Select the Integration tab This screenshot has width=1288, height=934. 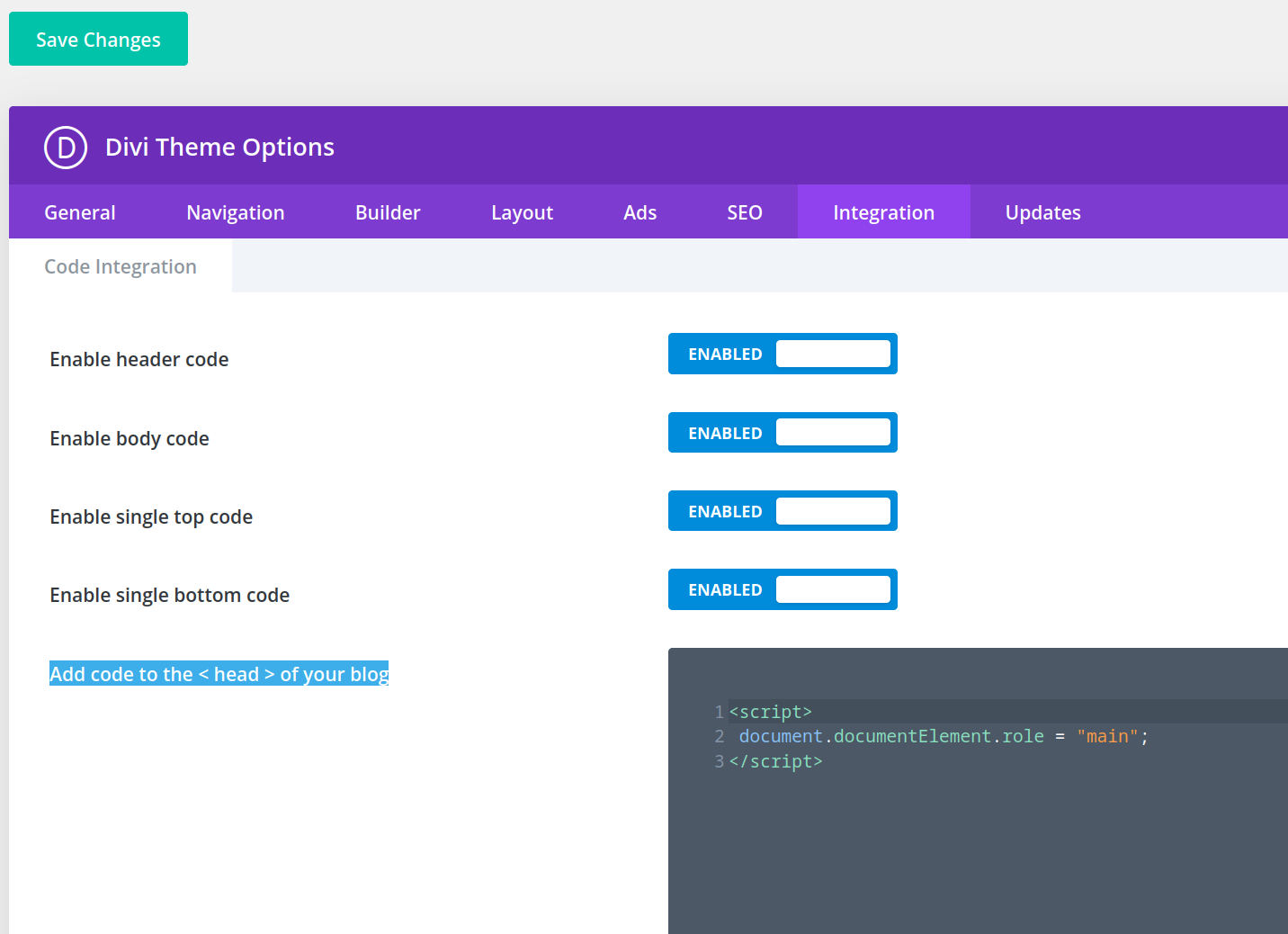click(883, 212)
